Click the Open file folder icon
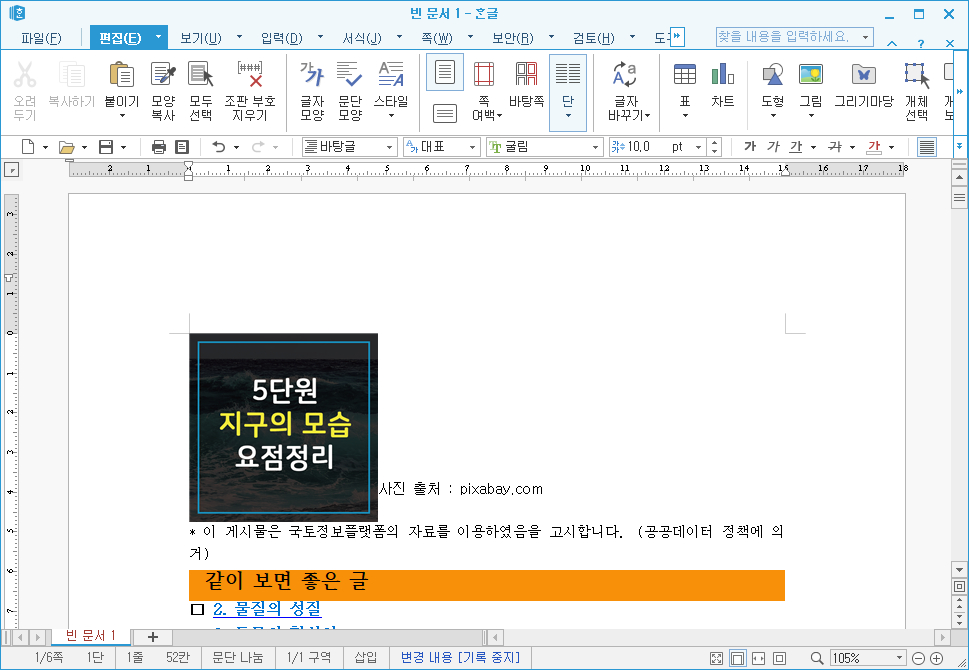This screenshot has width=969, height=670. 66,147
